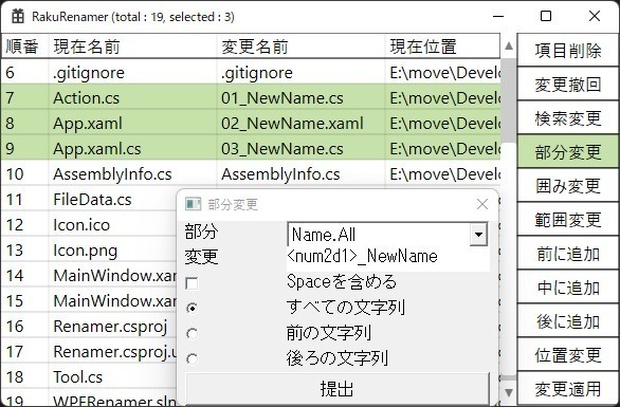Open the Name.All dropdown arrow
The height and width of the screenshot is (407, 620).
pyautogui.click(x=478, y=235)
